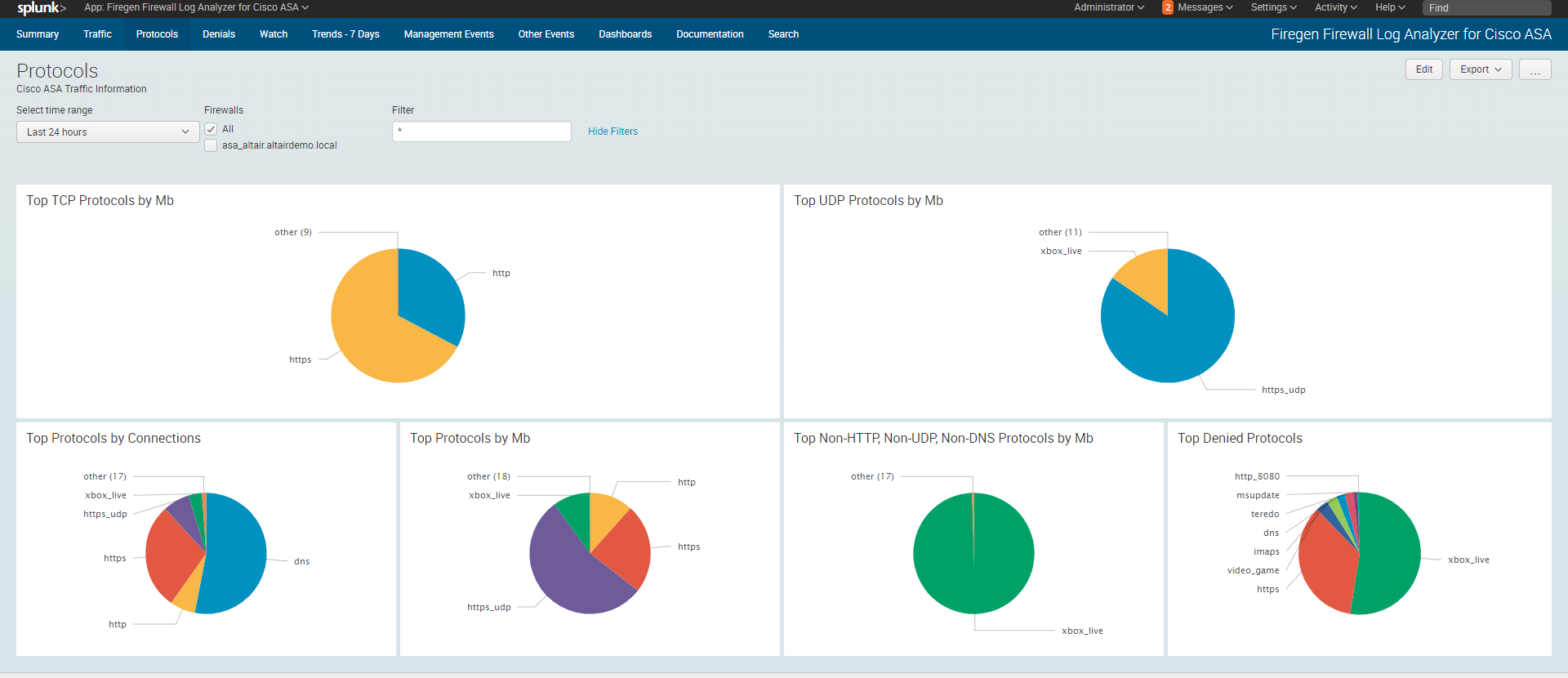Click the Filter text field
This screenshot has height=678, width=1568.
[x=481, y=132]
